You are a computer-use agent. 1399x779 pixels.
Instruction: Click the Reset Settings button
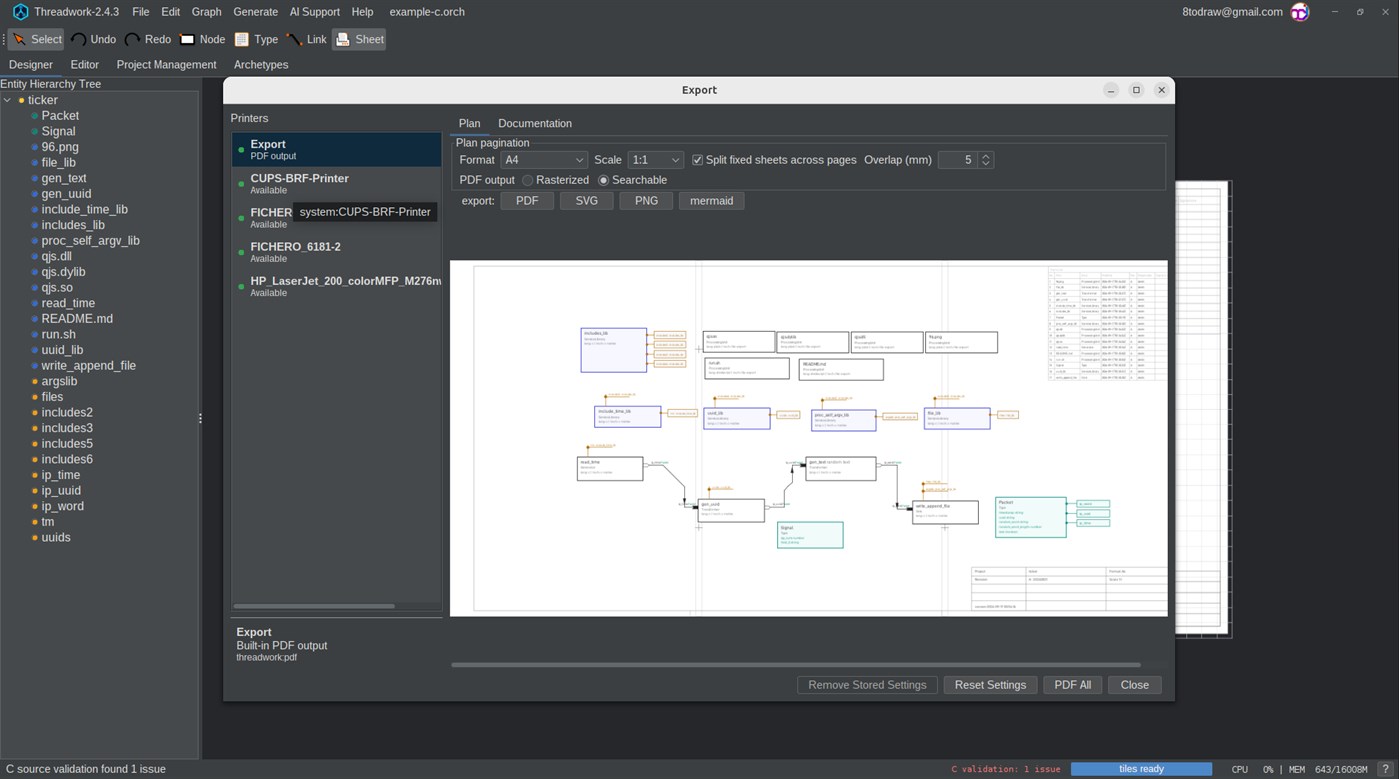pyautogui.click(x=990, y=685)
